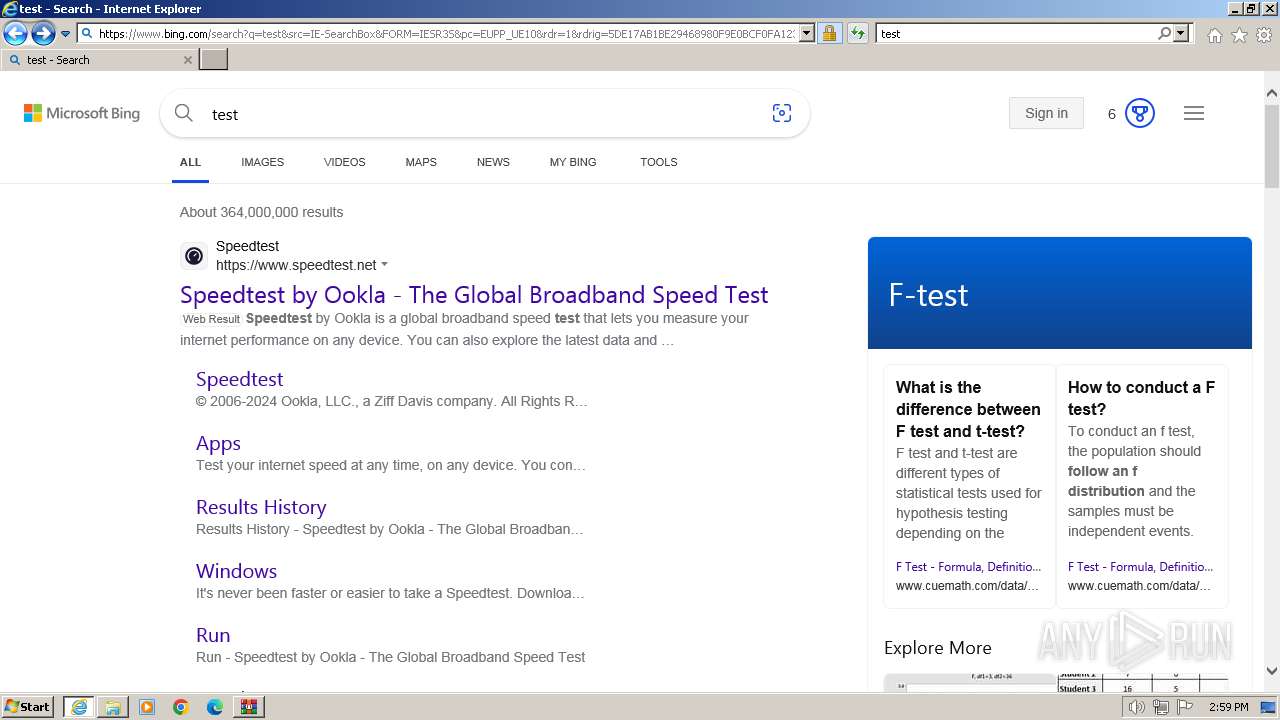
Task: Click the page vertical scrollbar down arrow
Action: point(1272,672)
